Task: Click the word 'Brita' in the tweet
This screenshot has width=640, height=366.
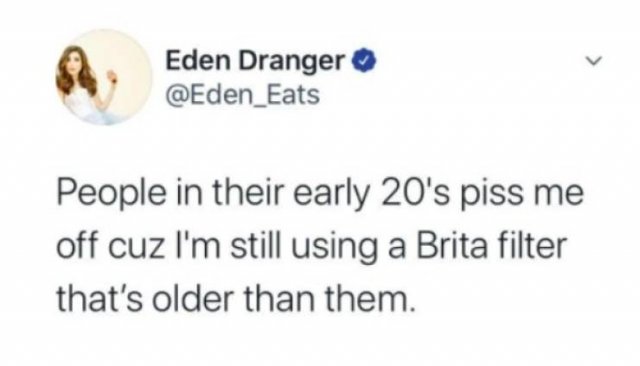Action: [452, 246]
